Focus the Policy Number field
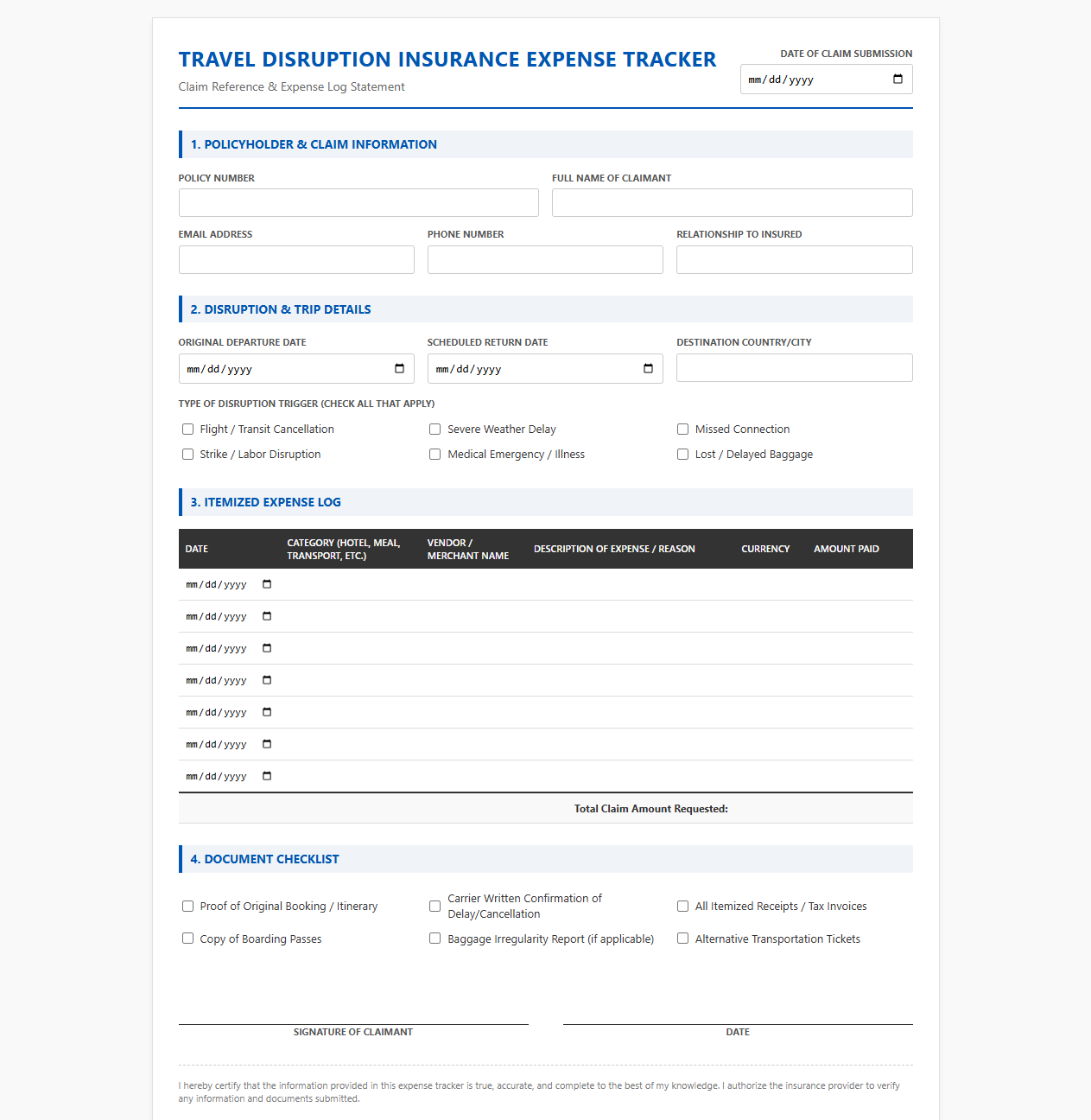Viewport: 1091px width, 1120px height. [358, 203]
